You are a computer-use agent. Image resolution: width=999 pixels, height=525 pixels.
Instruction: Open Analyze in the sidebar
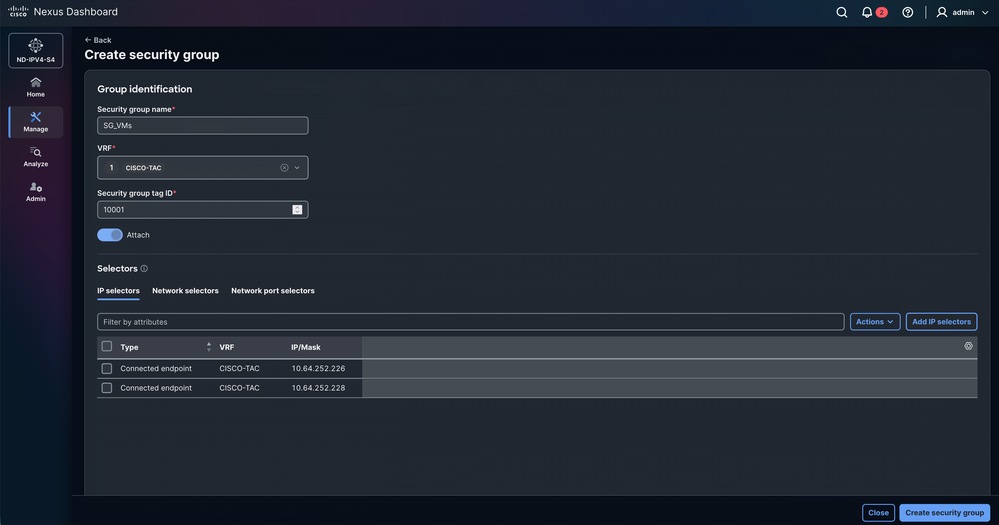click(x=36, y=157)
